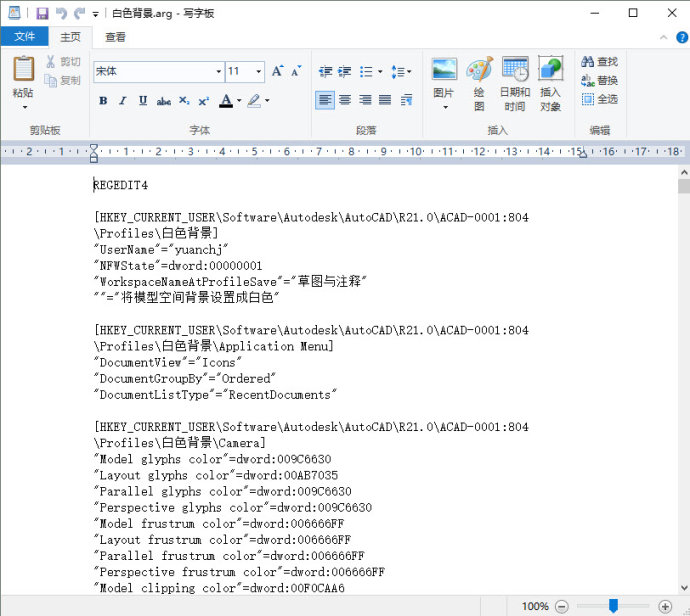Click the 图片 insert picture icon
Image resolution: width=690 pixels, height=616 pixels.
click(x=444, y=70)
